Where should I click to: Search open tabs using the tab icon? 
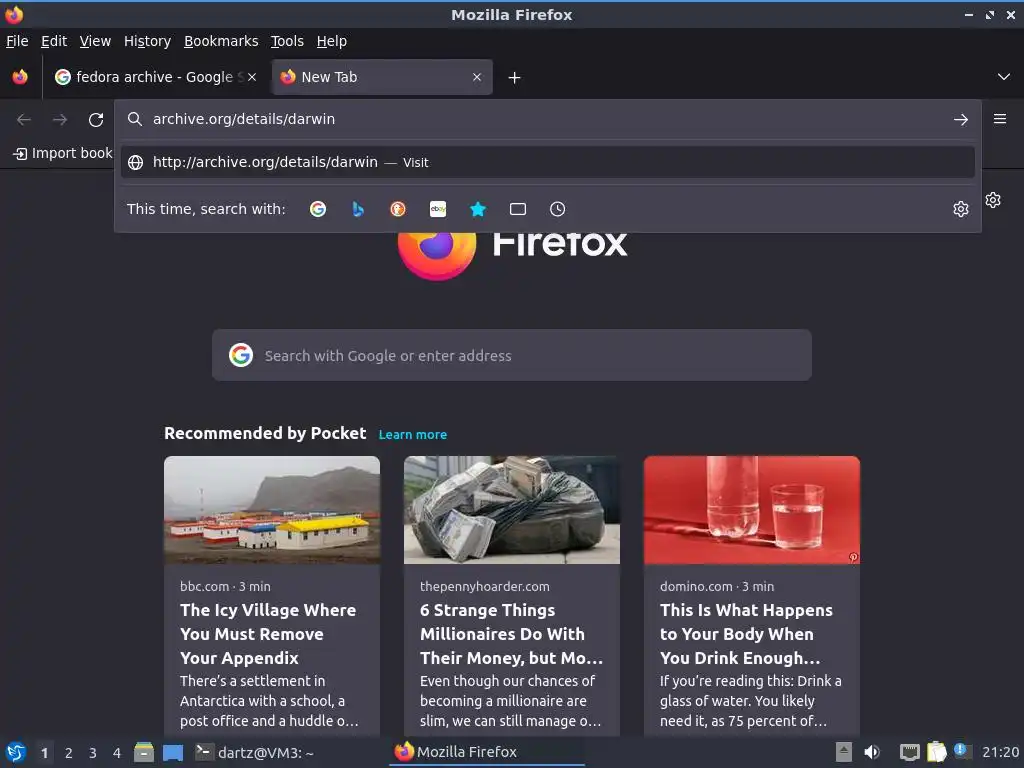point(518,209)
